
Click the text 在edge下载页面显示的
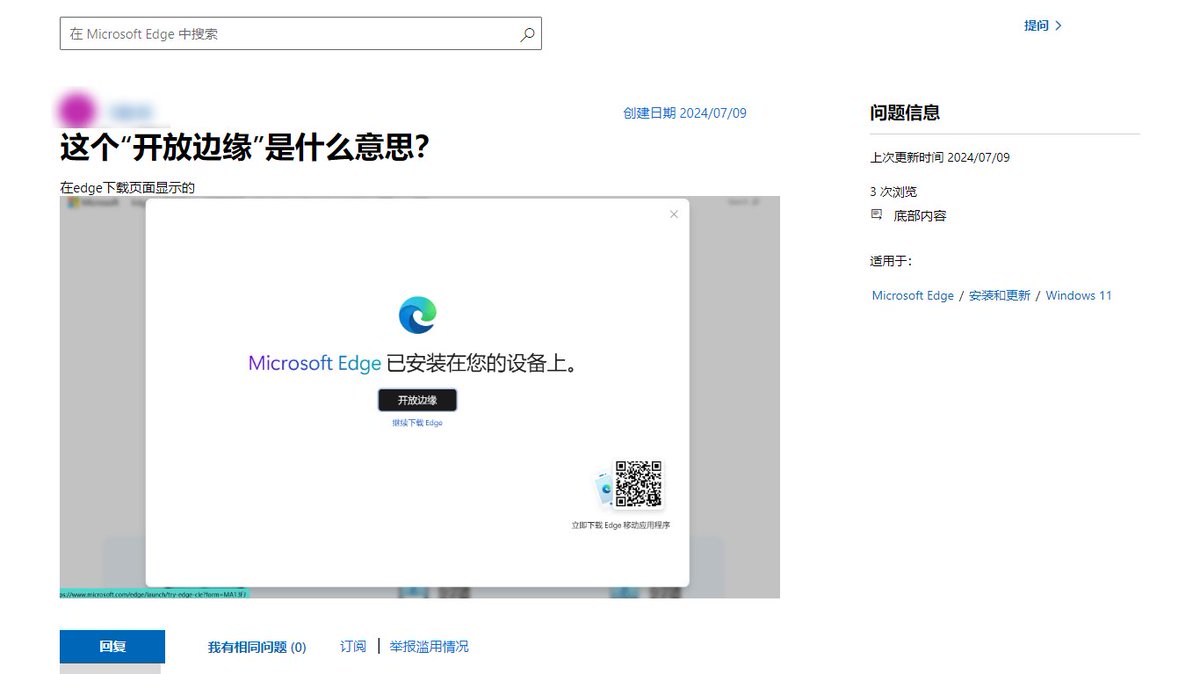pyautogui.click(x=127, y=187)
